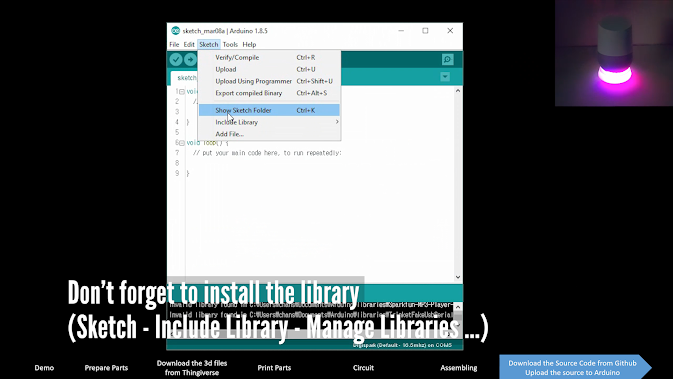The width and height of the screenshot is (673, 379).
Task: Go to the Circuit chapter
Action: click(x=363, y=368)
